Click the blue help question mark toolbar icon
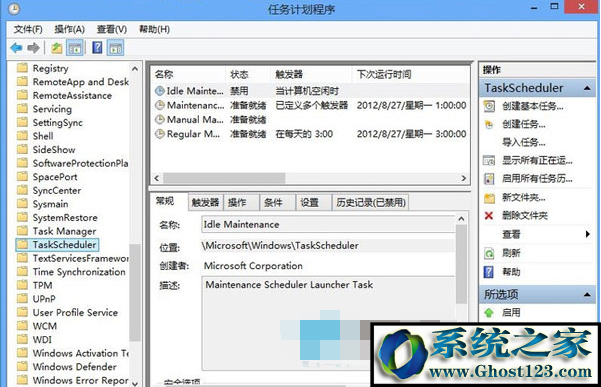The width and height of the screenshot is (601, 387). (97, 48)
